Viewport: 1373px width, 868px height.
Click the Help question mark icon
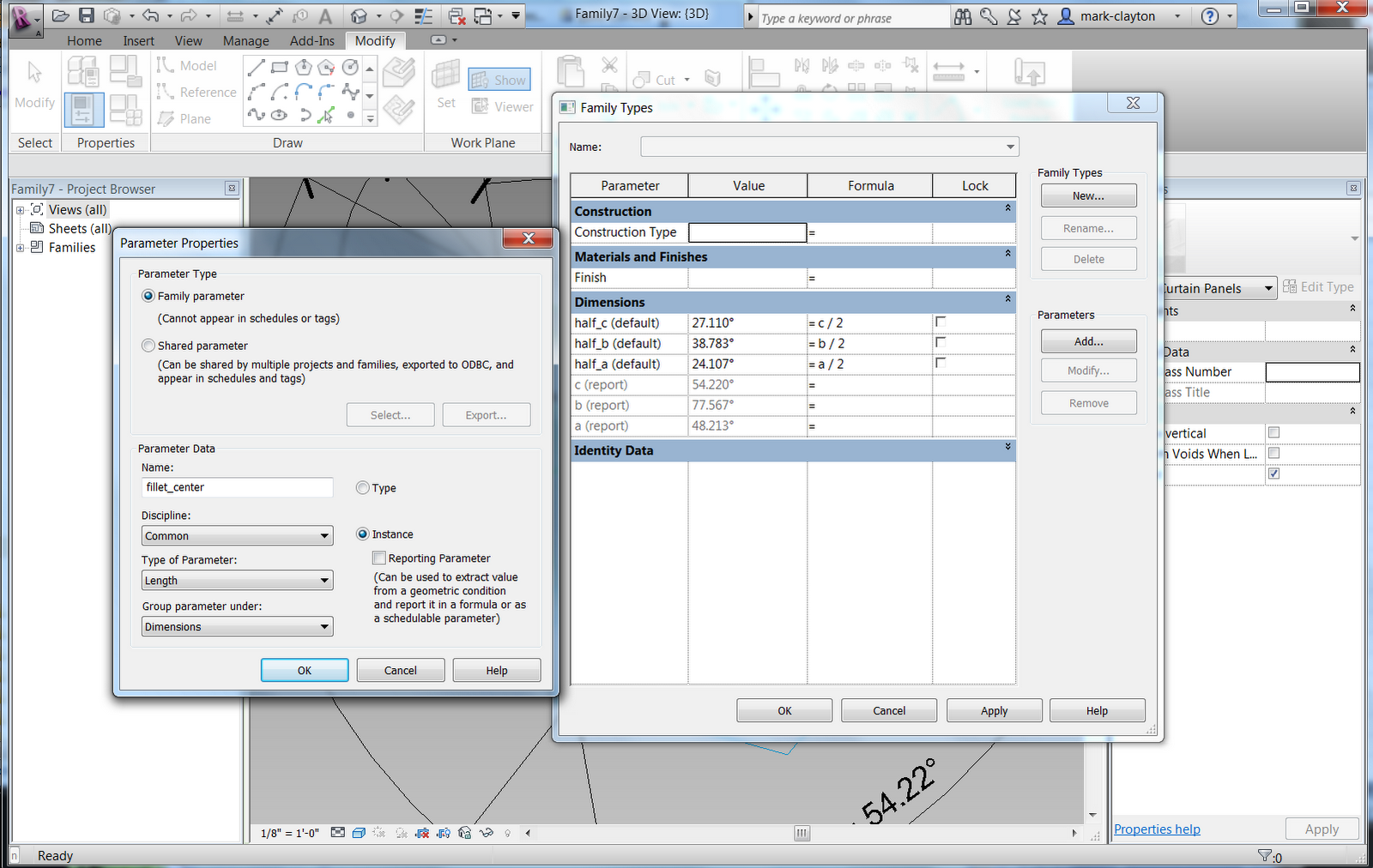pyautogui.click(x=1210, y=16)
